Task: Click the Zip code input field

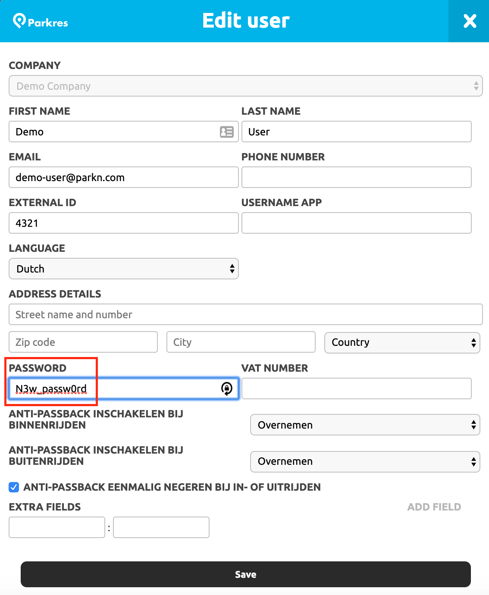Action: tap(83, 342)
